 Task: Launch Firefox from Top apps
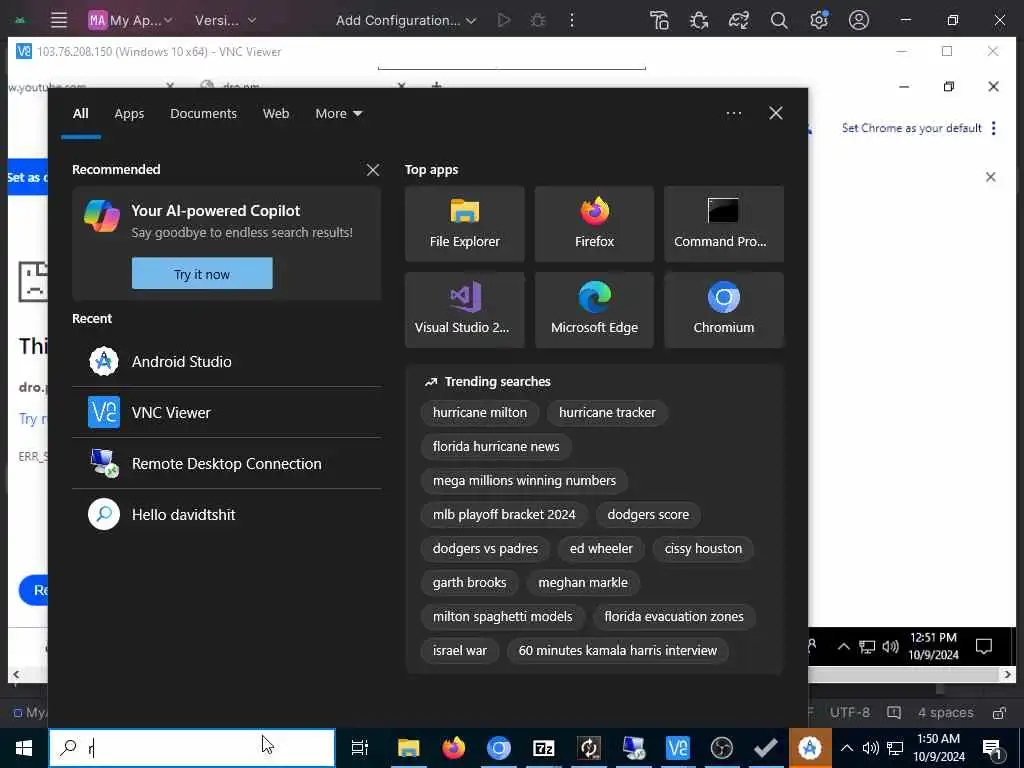(594, 224)
